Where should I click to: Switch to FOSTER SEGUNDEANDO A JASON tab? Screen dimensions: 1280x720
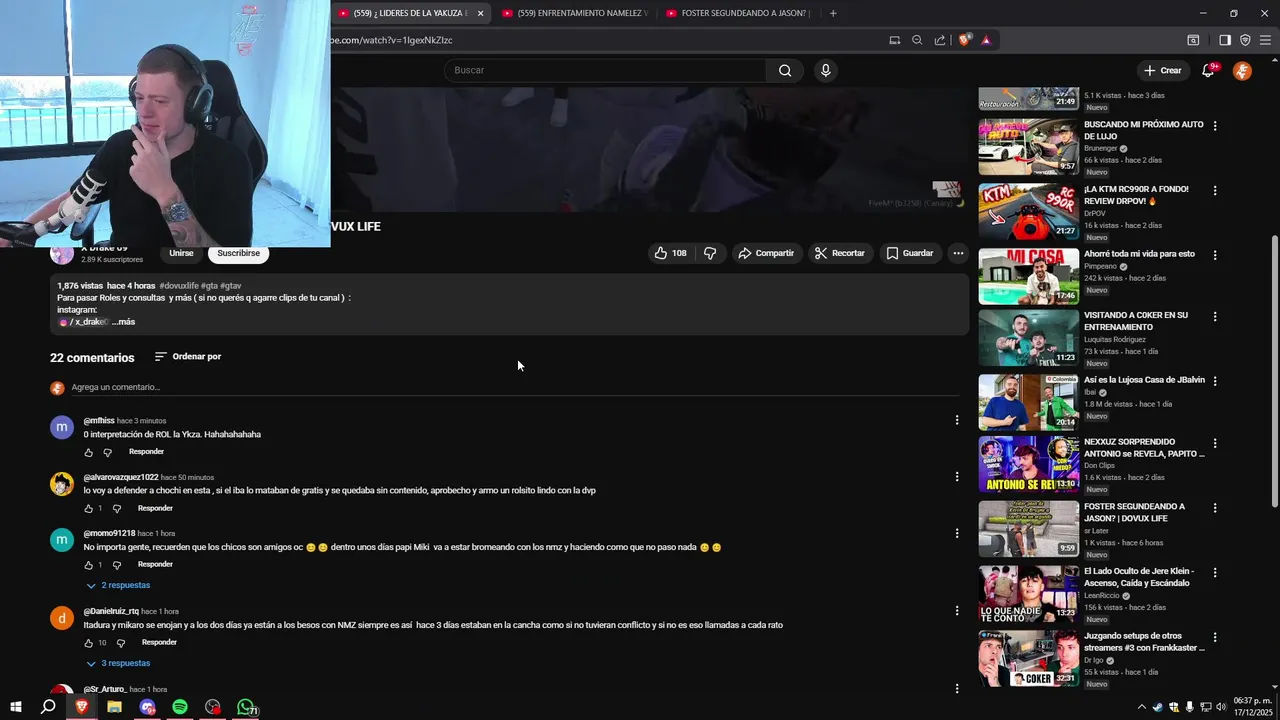click(x=737, y=13)
